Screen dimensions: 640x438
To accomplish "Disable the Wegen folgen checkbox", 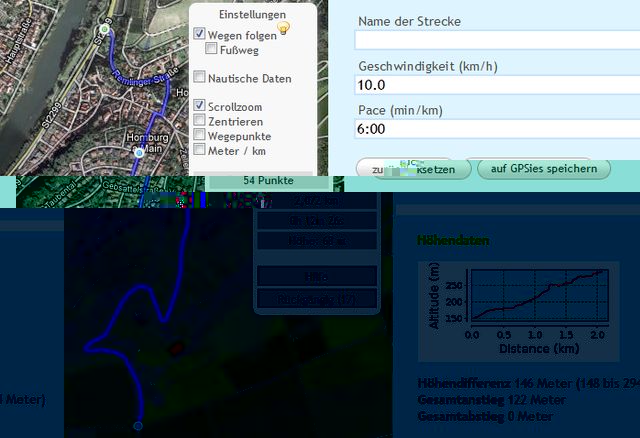I will click(200, 35).
